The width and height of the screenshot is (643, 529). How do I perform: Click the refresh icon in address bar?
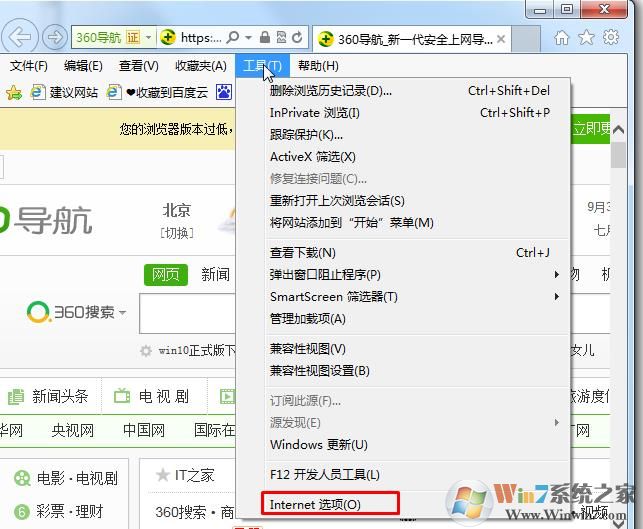(298, 38)
